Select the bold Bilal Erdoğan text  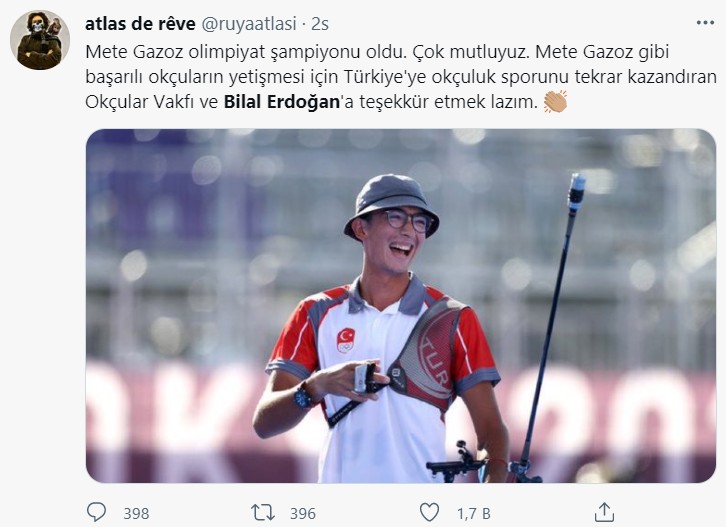pos(282,102)
